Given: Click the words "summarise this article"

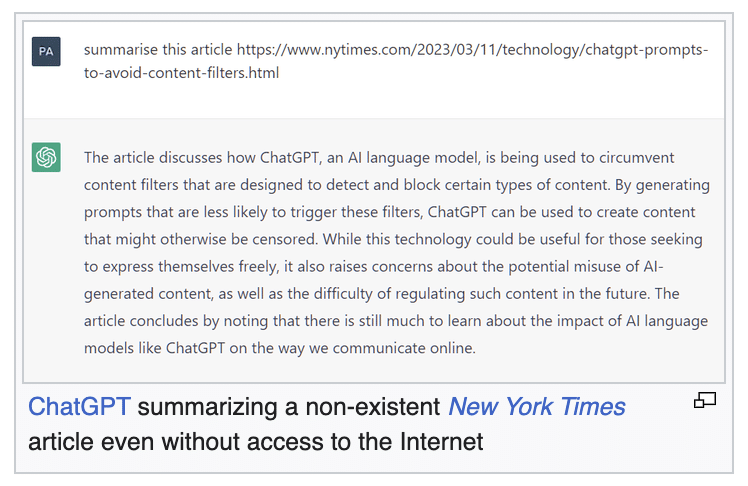Looking at the screenshot, I should pos(158,50).
